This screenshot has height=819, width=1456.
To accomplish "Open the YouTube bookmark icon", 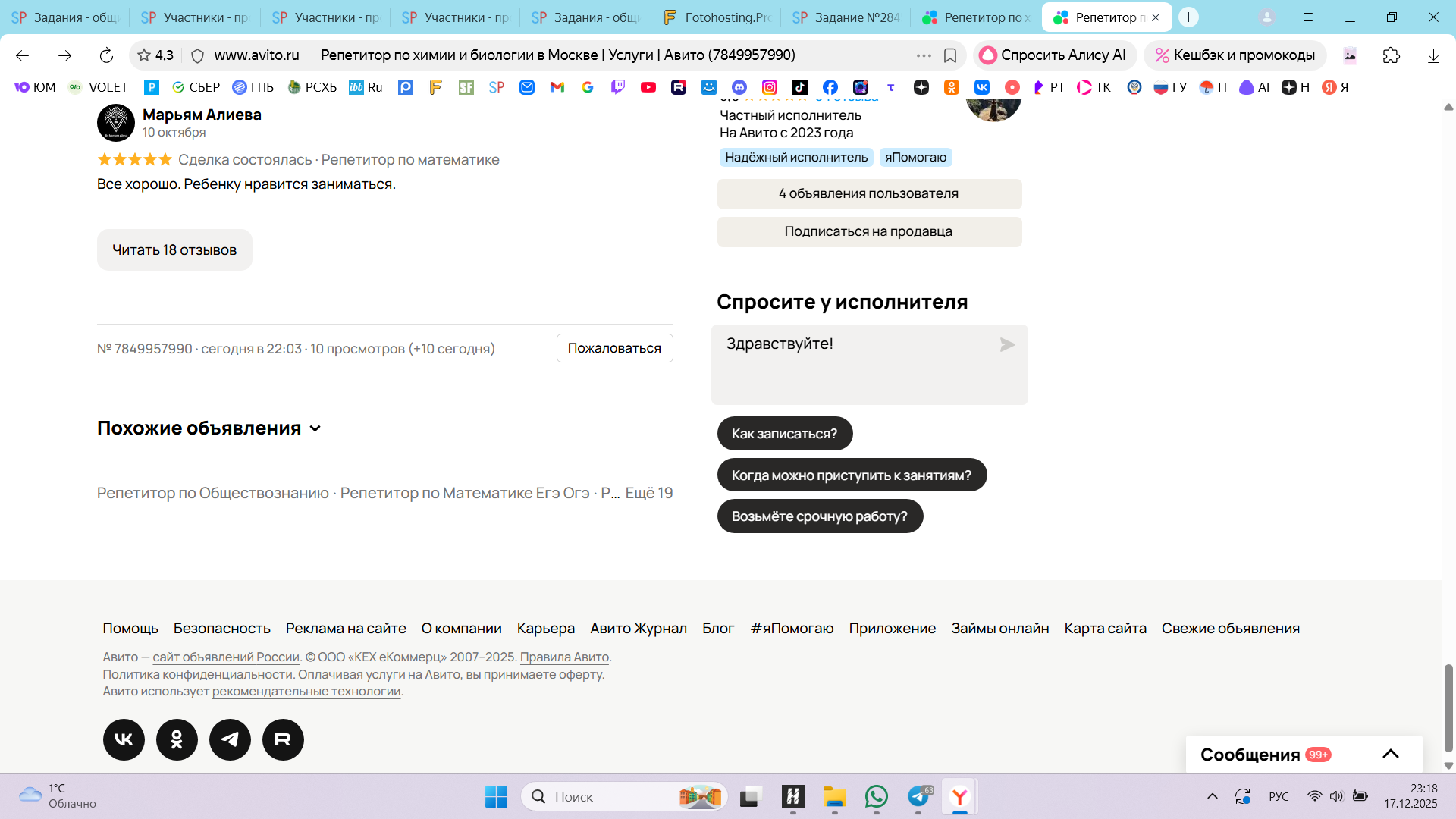I will [x=648, y=87].
